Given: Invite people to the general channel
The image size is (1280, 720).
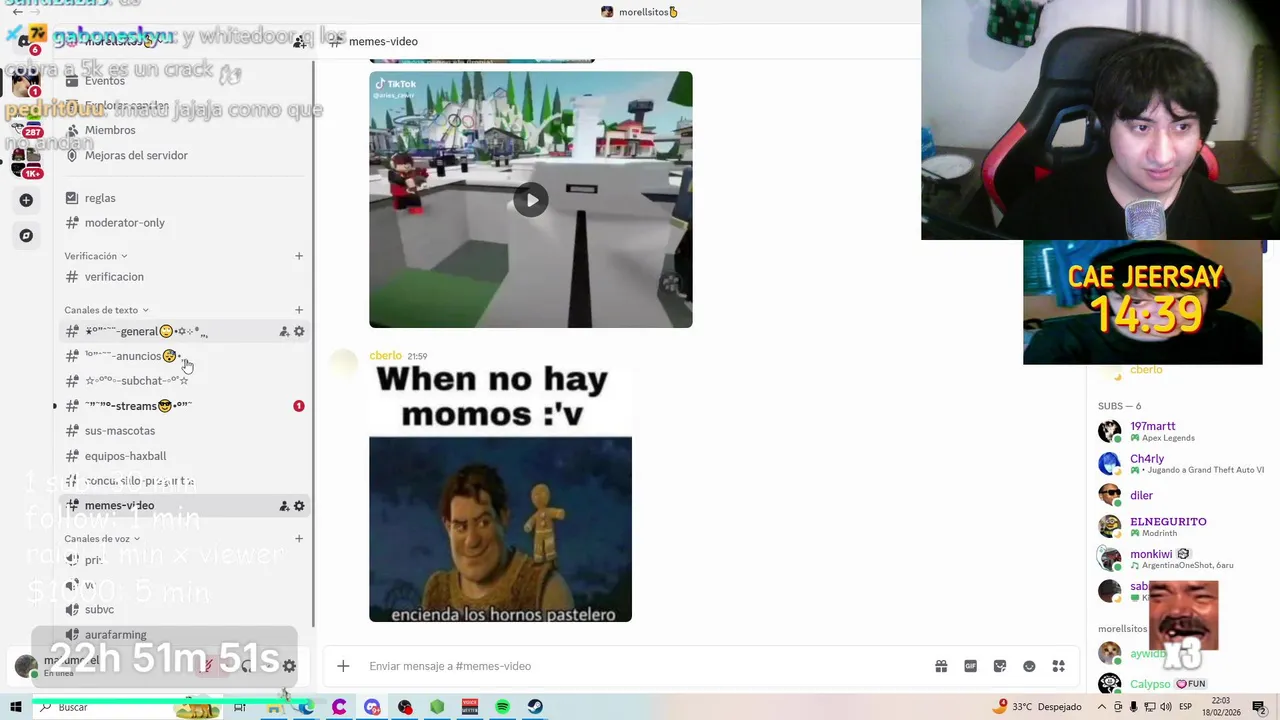Looking at the screenshot, I should coord(284,332).
